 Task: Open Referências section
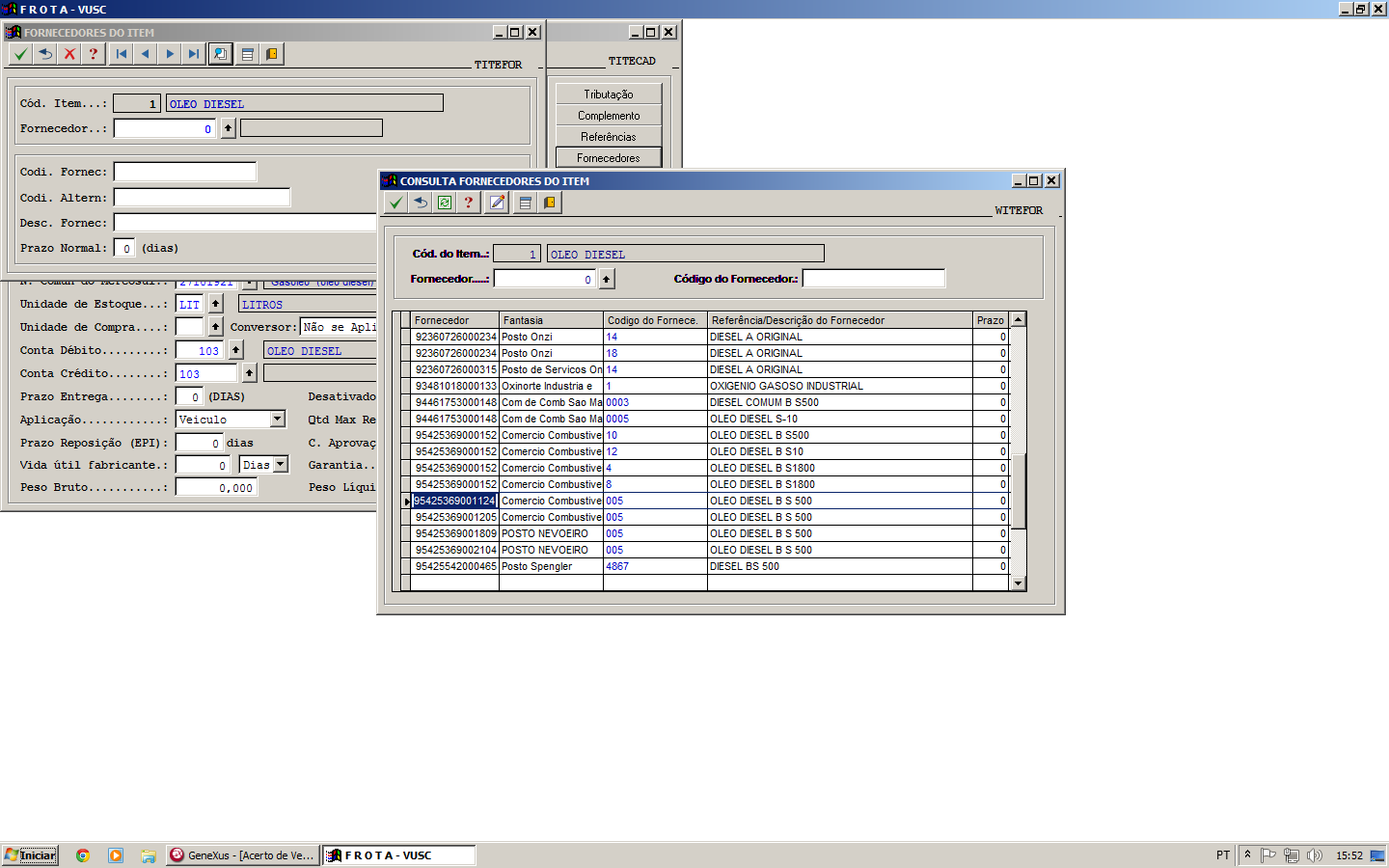click(609, 136)
